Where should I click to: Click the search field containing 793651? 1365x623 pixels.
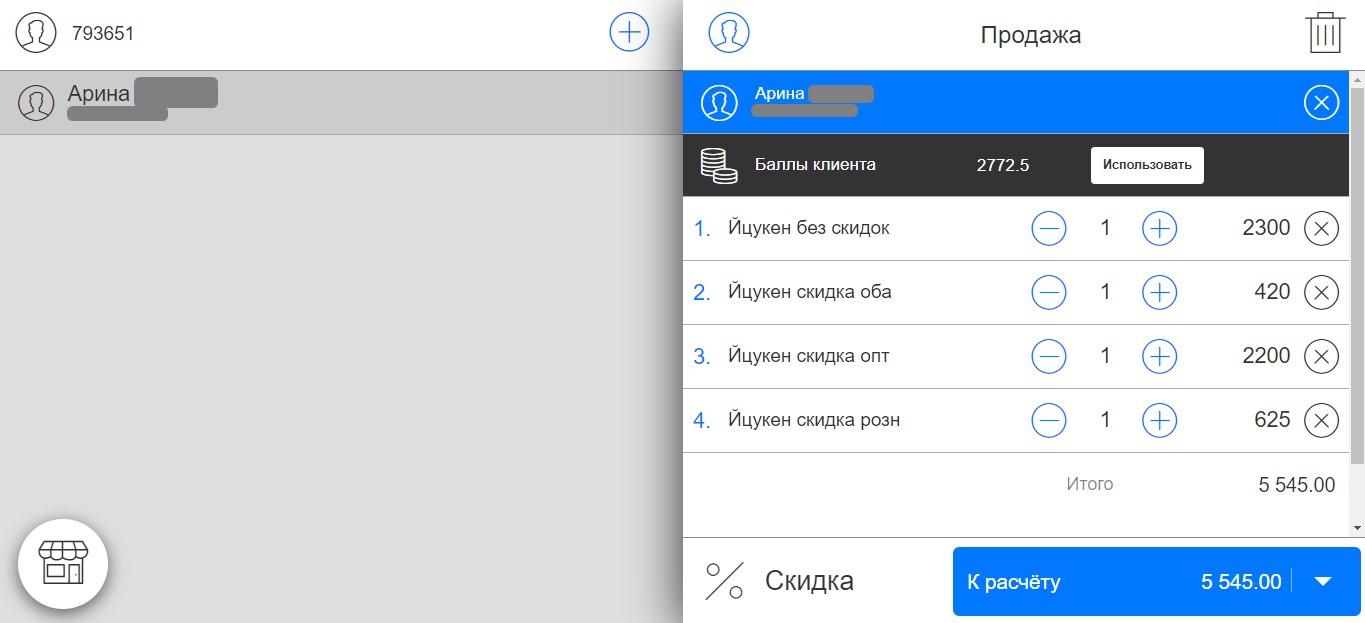(330, 33)
